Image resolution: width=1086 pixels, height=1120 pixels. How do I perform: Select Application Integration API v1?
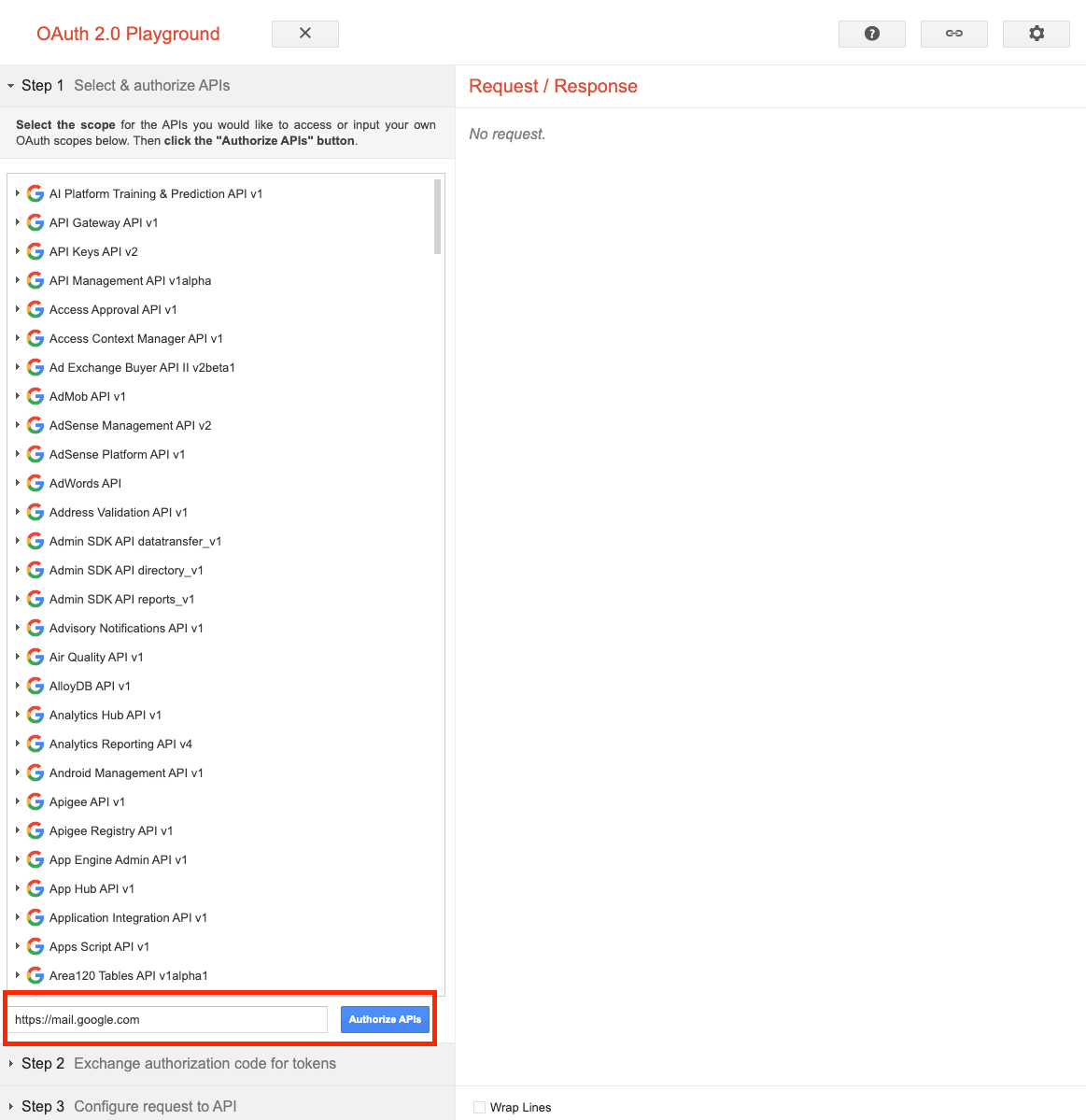coord(128,918)
